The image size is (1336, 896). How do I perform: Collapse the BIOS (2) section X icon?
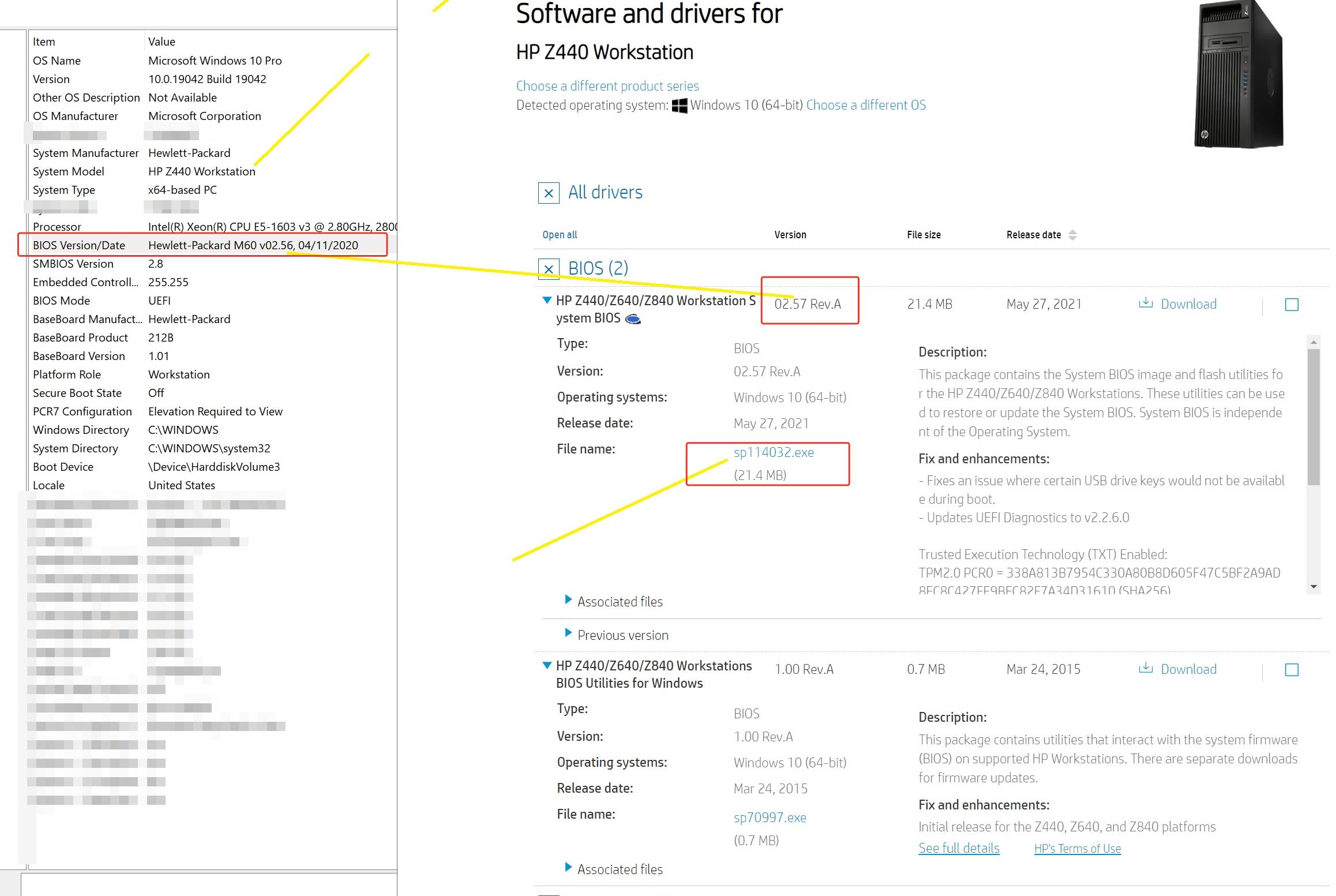point(549,269)
